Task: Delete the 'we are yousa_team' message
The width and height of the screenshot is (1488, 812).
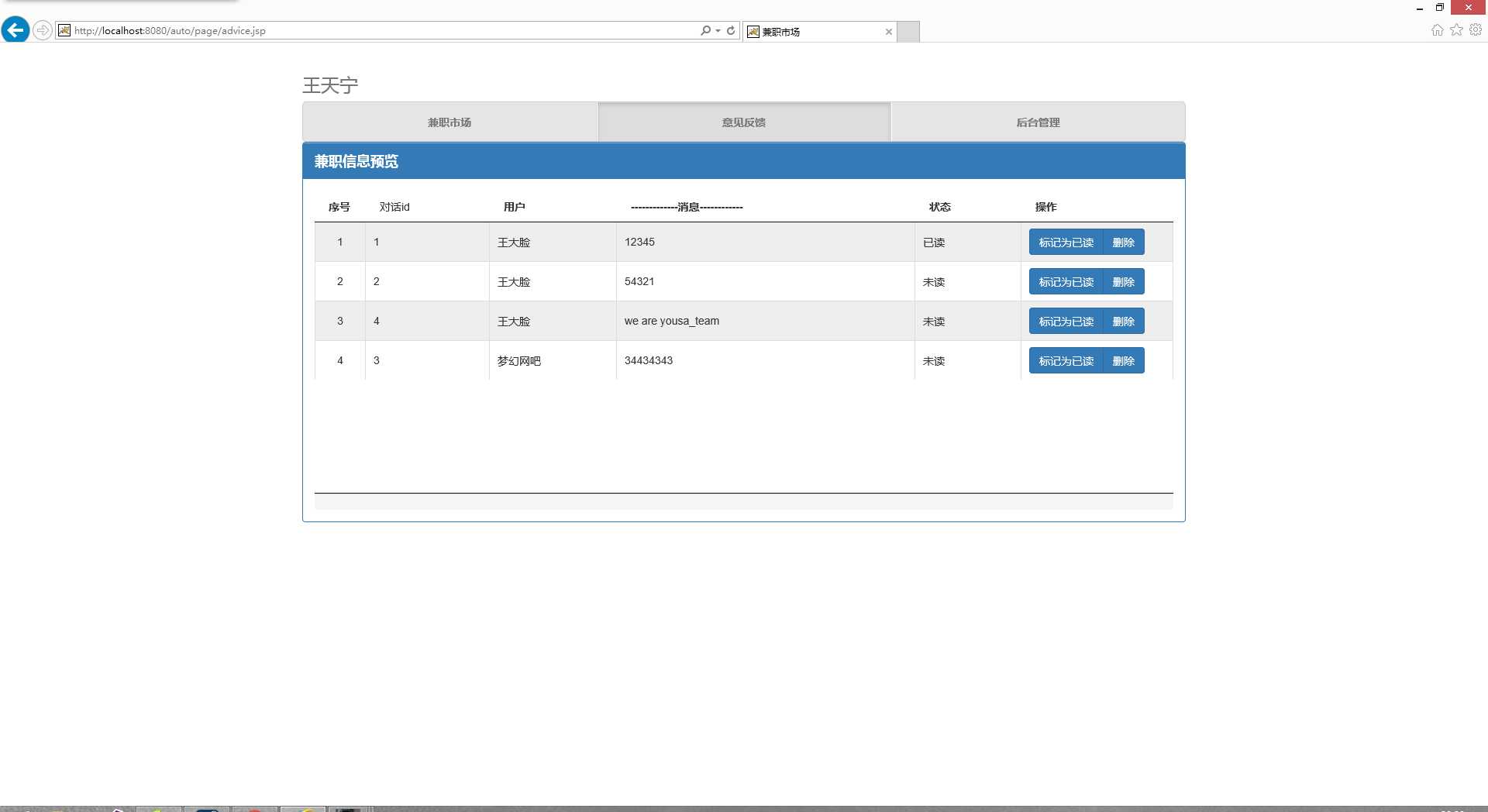Action: (1123, 322)
